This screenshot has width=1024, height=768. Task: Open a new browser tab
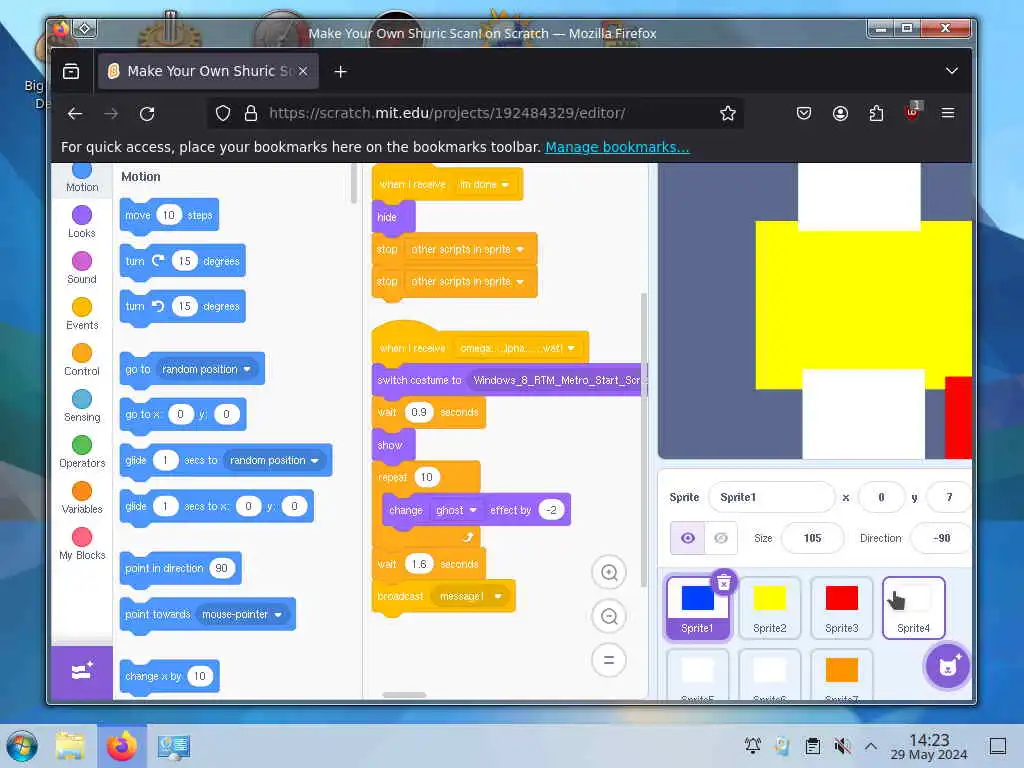[340, 72]
